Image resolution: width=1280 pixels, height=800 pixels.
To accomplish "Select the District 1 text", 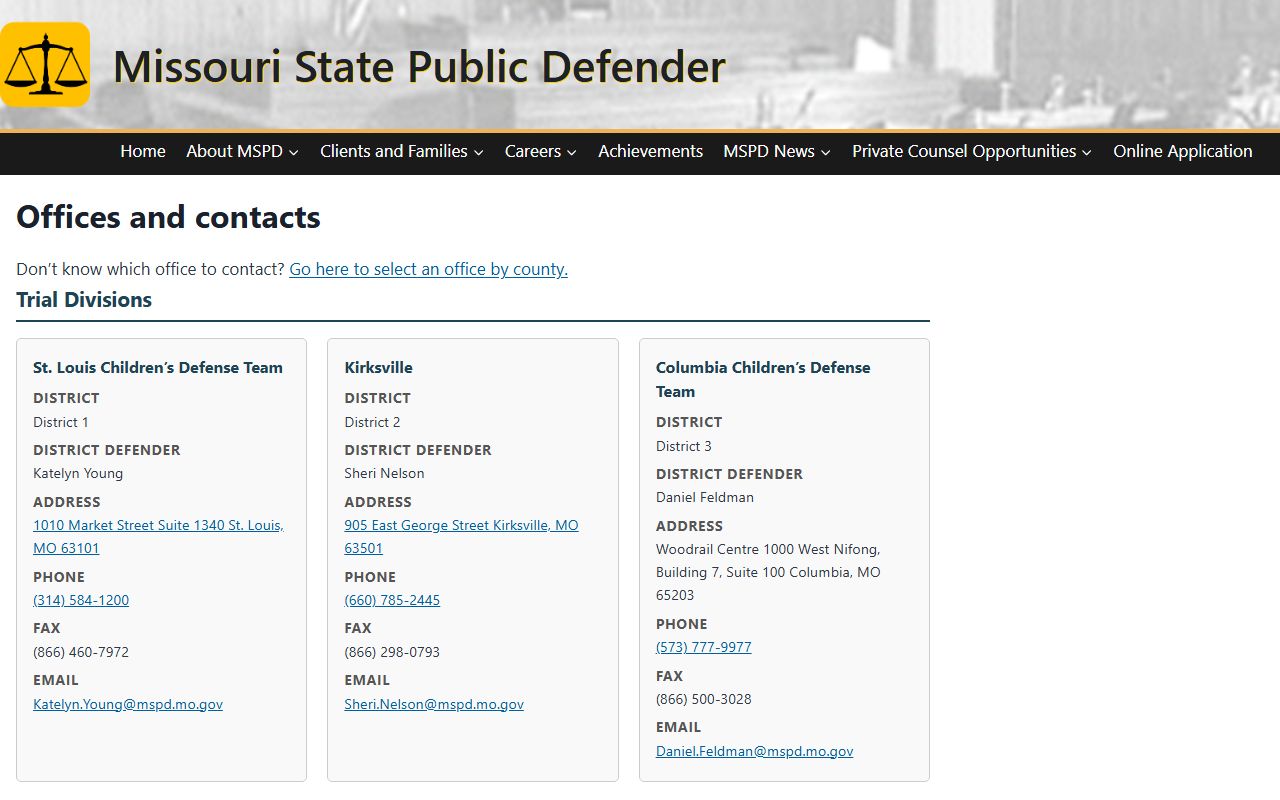I will point(61,422).
